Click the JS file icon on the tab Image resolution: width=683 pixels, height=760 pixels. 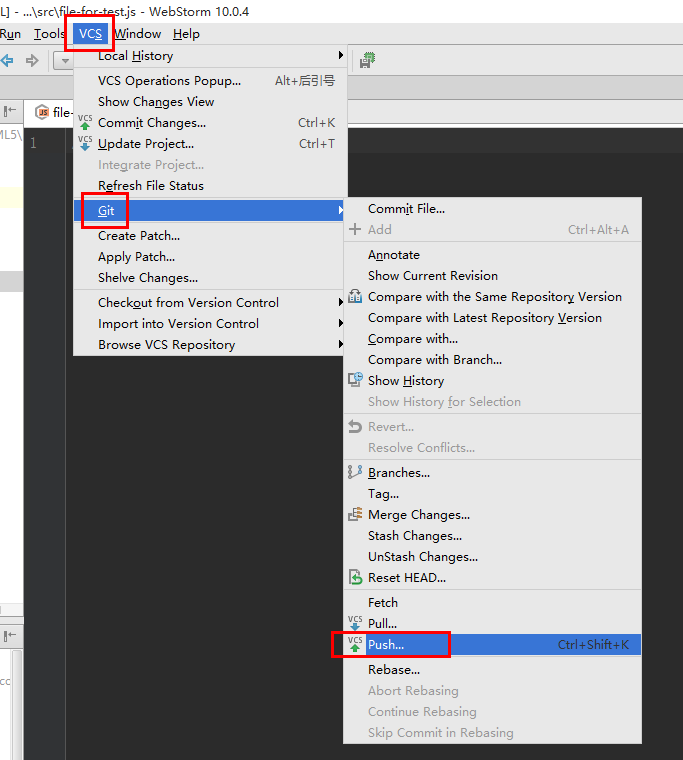click(x=43, y=112)
